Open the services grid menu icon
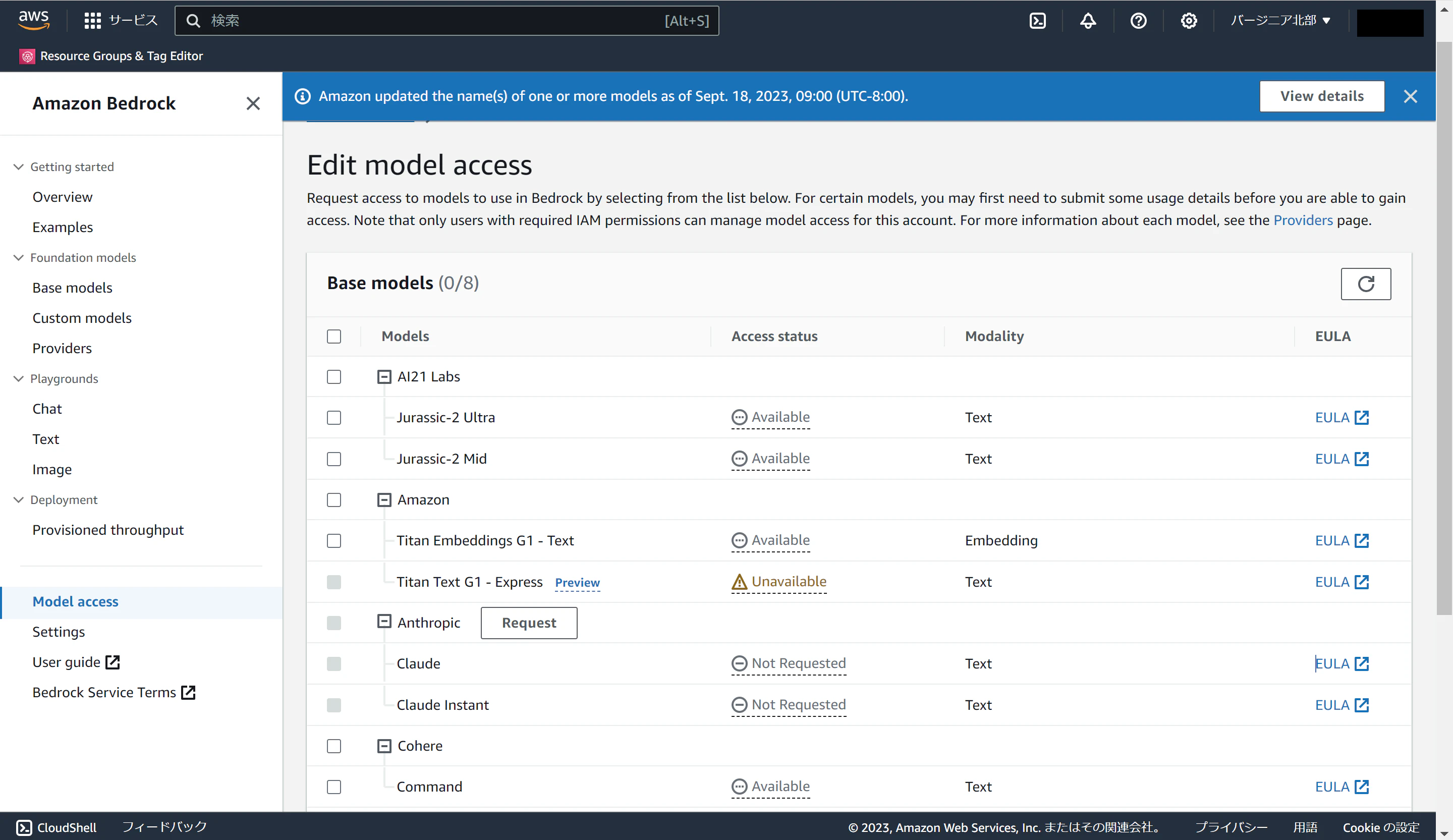 pos(92,21)
